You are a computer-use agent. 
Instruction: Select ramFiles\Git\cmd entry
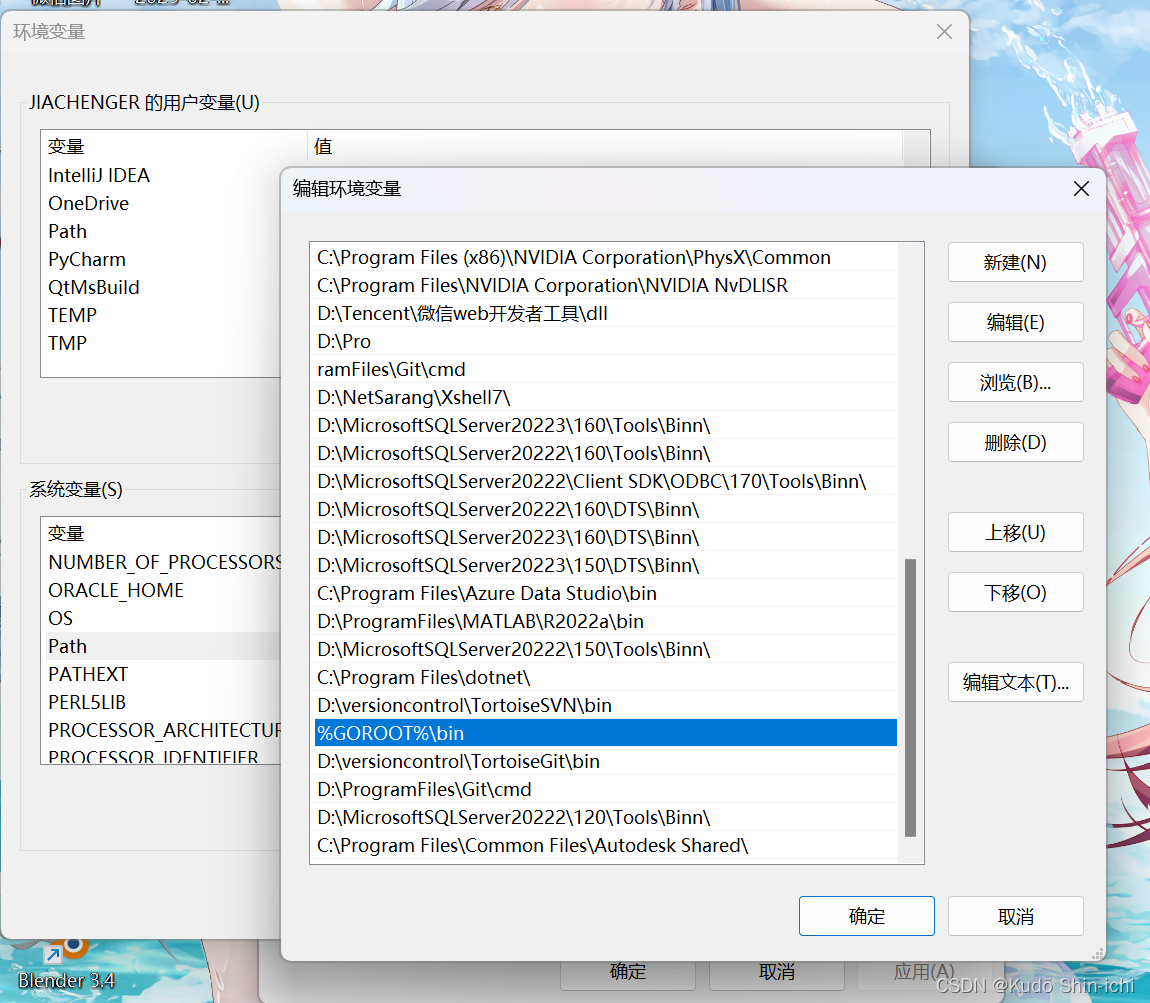[x=606, y=369]
